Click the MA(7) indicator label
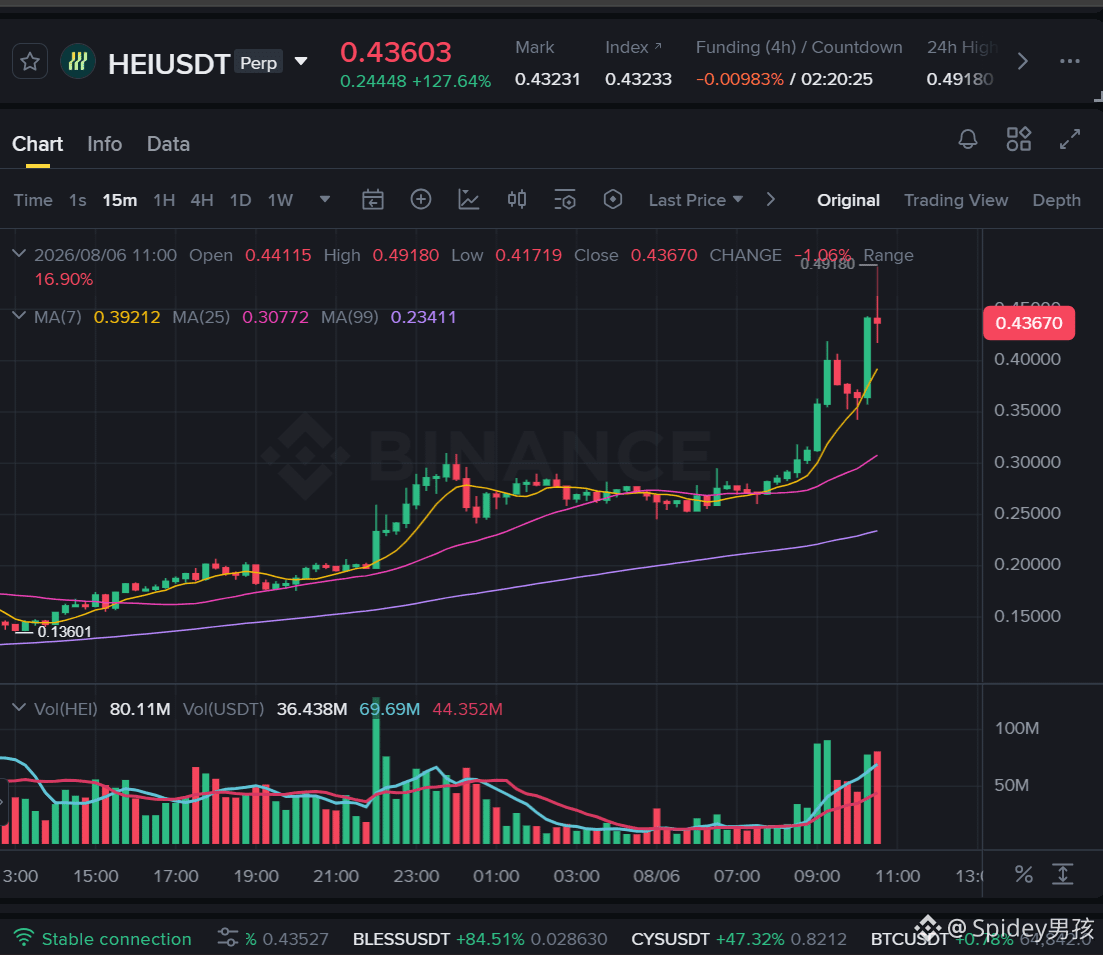This screenshot has height=955, width=1103. click(58, 317)
